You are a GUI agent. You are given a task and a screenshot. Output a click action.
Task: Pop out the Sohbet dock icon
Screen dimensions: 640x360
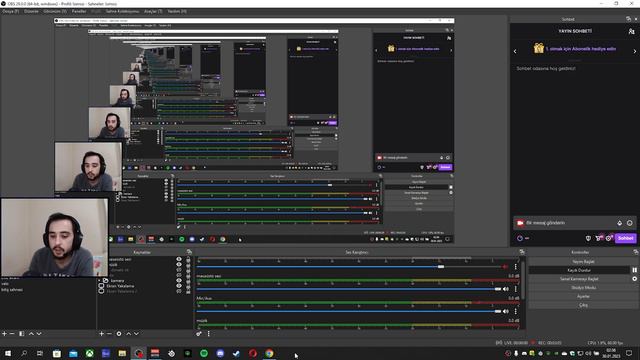click(628, 19)
